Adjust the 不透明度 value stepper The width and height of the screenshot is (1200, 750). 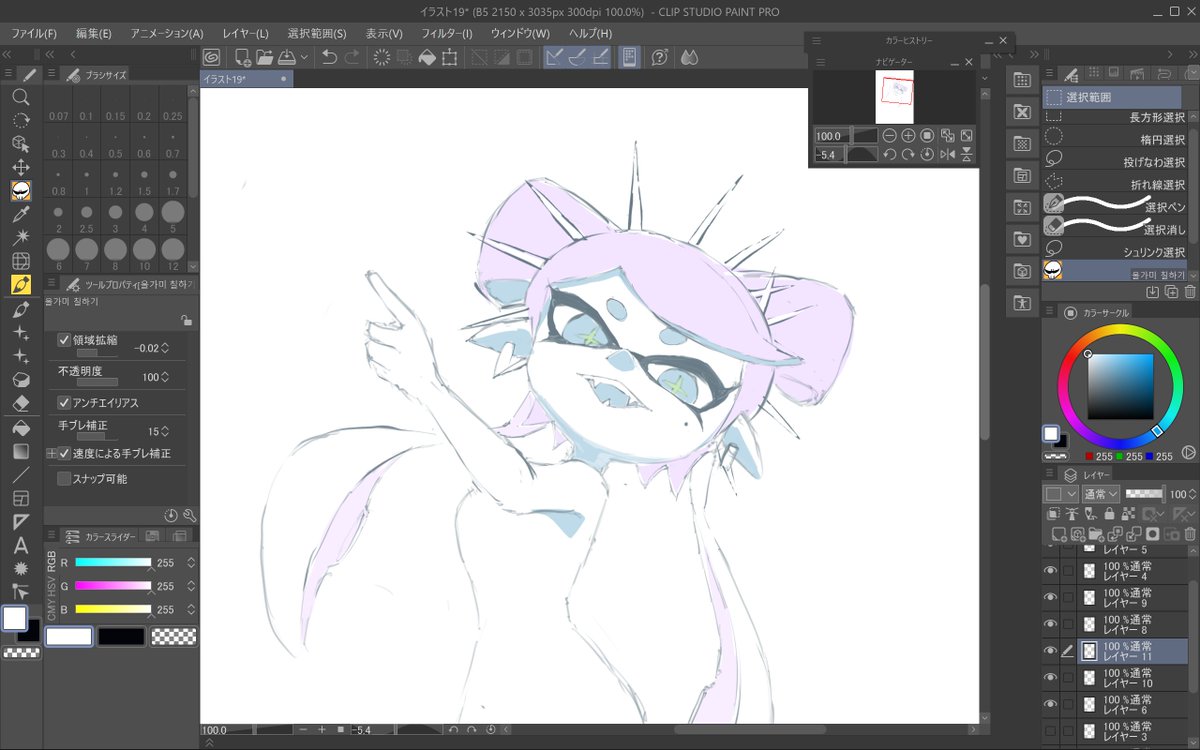[165, 378]
